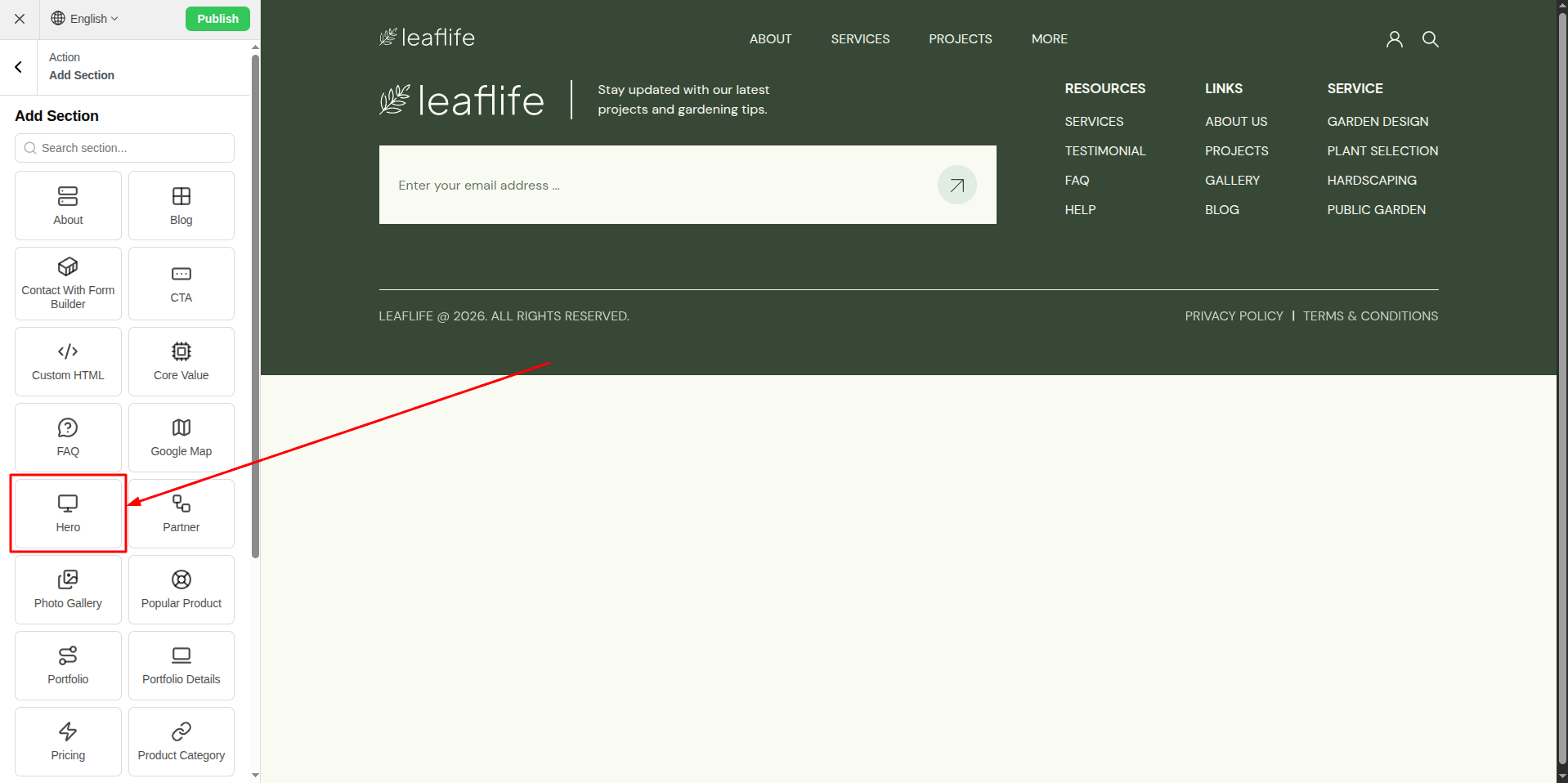Add Contact With Form Builder section

tap(68, 284)
